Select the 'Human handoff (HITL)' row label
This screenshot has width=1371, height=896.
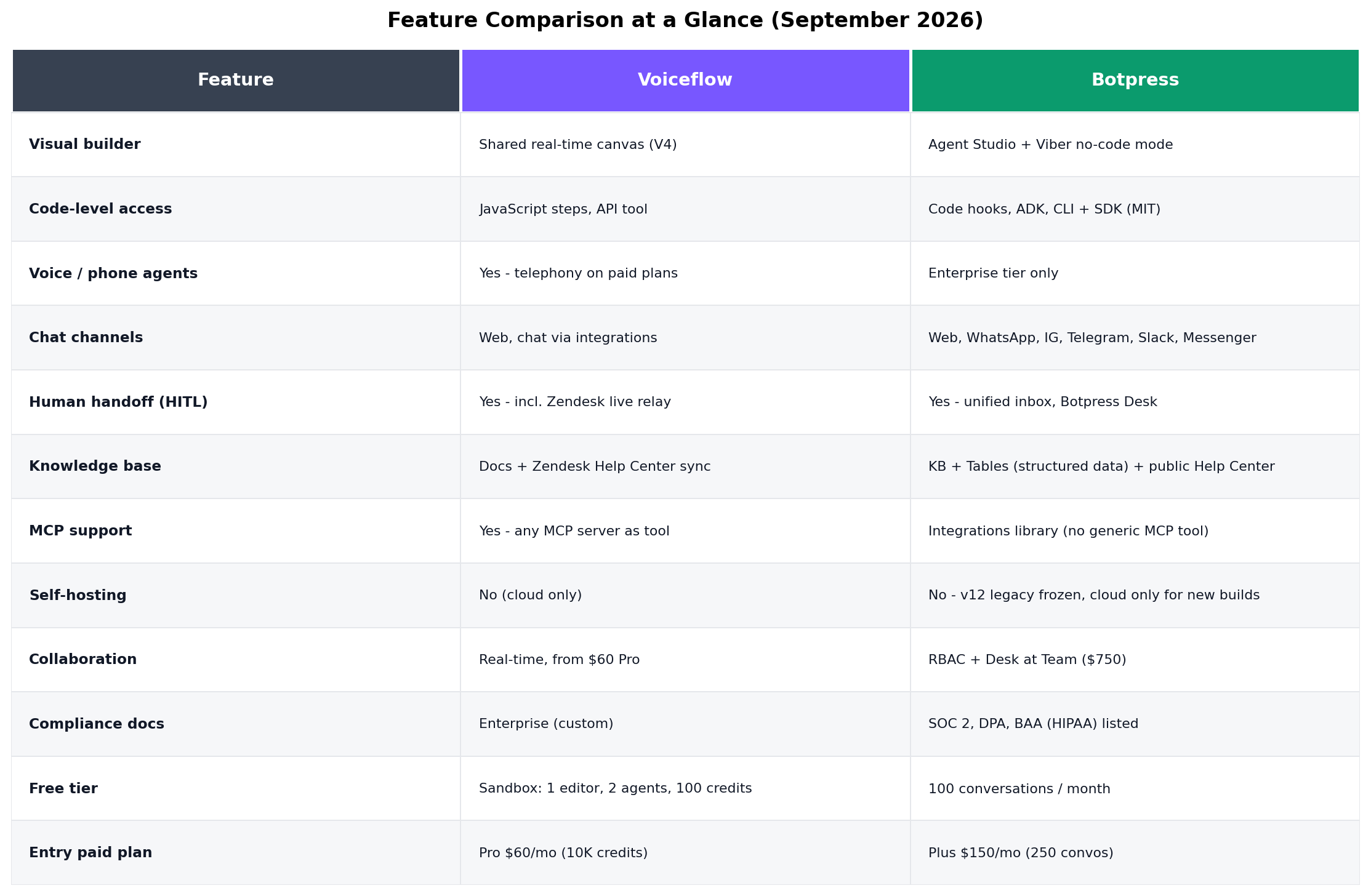click(118, 402)
